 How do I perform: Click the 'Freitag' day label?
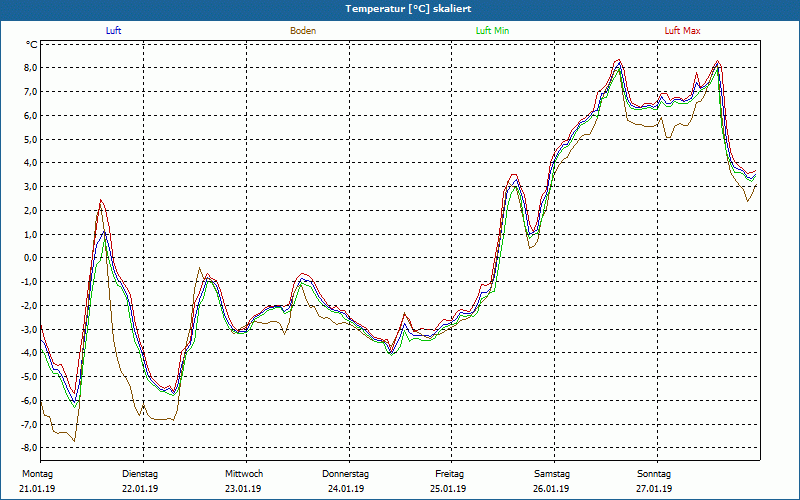click(x=449, y=474)
